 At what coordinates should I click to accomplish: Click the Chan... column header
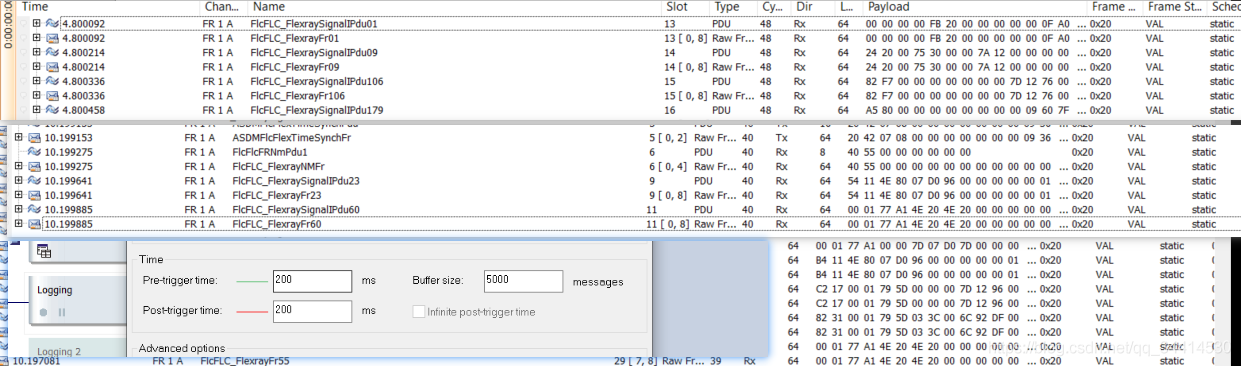(222, 7)
